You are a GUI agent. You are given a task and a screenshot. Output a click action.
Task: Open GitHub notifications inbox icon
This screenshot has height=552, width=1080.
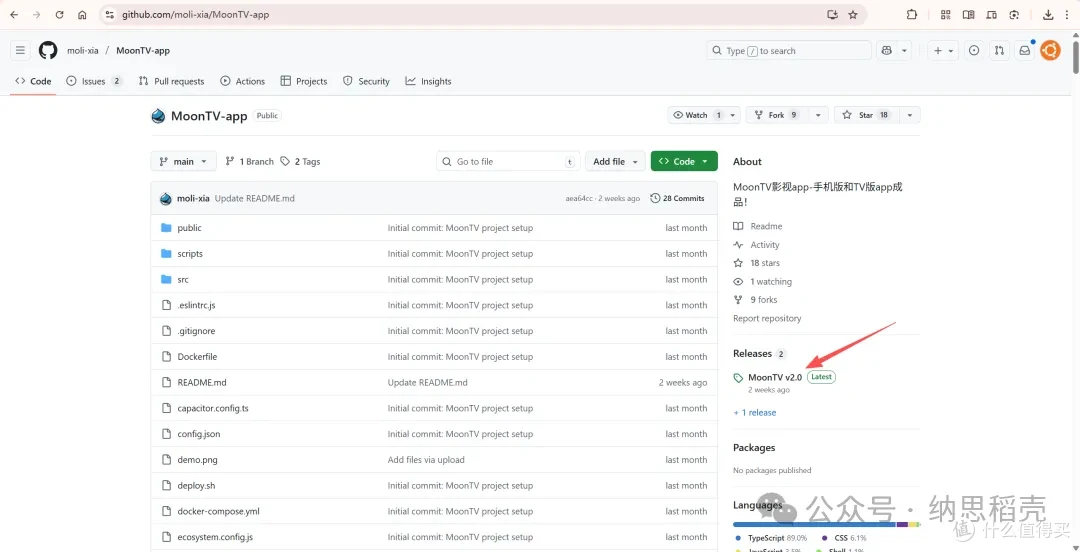point(1025,50)
